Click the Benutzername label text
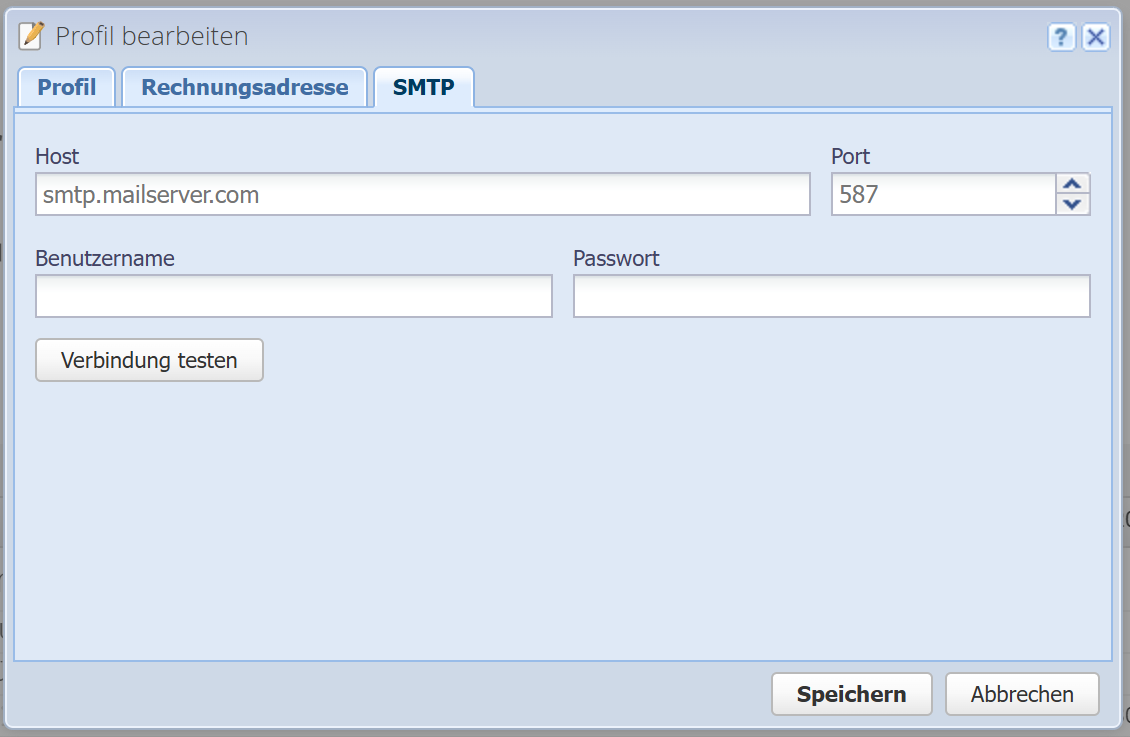Viewport: 1130px width, 737px height. click(x=105, y=258)
